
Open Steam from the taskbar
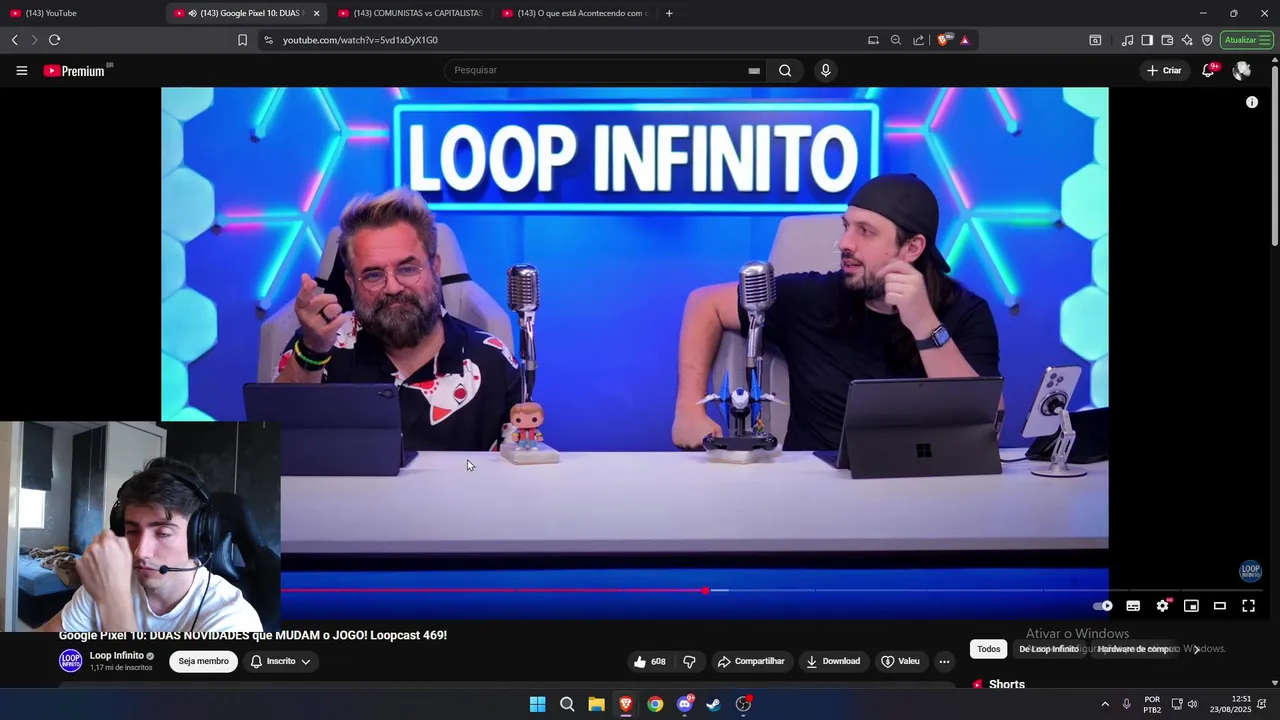[714, 704]
